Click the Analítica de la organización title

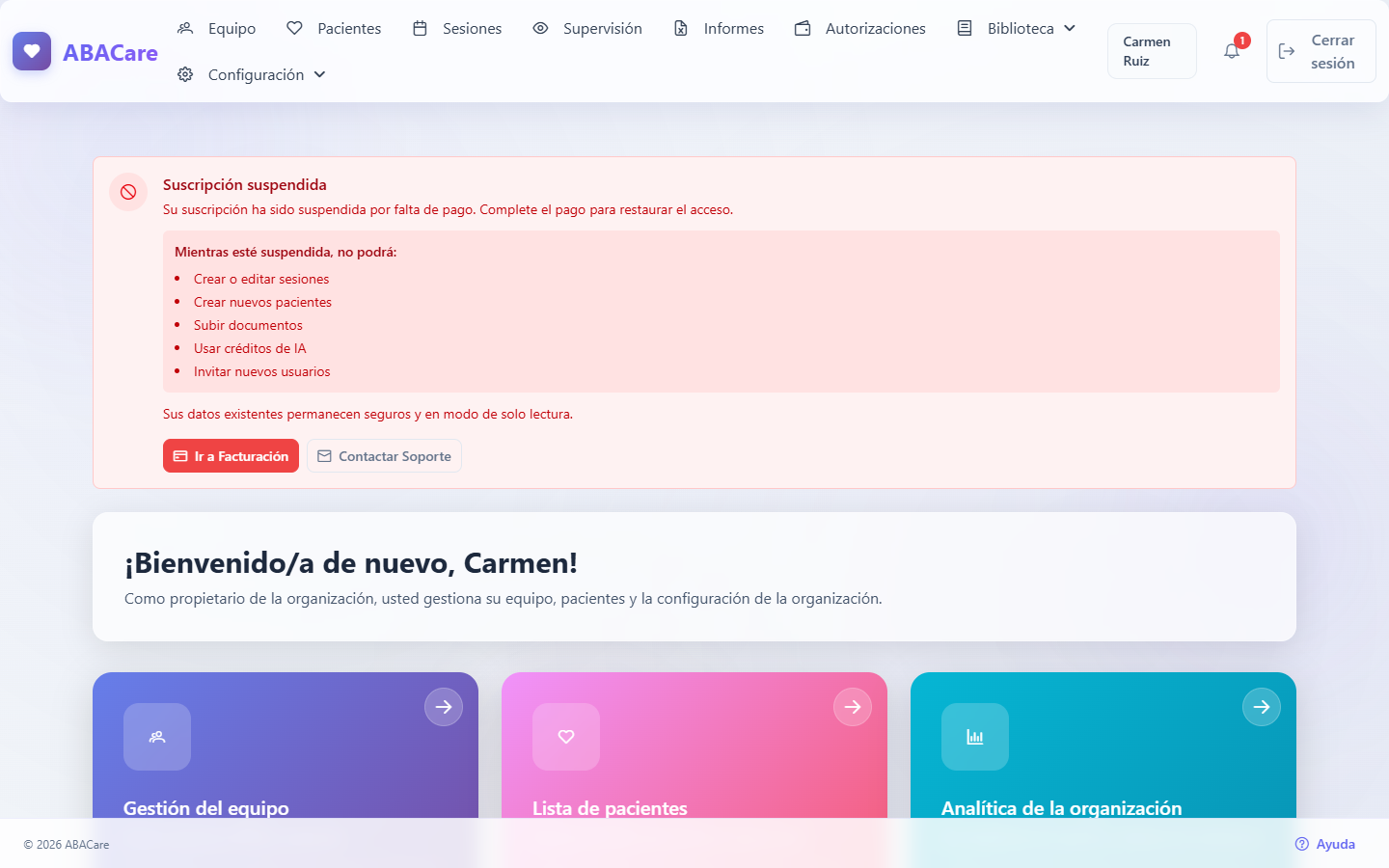[1061, 808]
